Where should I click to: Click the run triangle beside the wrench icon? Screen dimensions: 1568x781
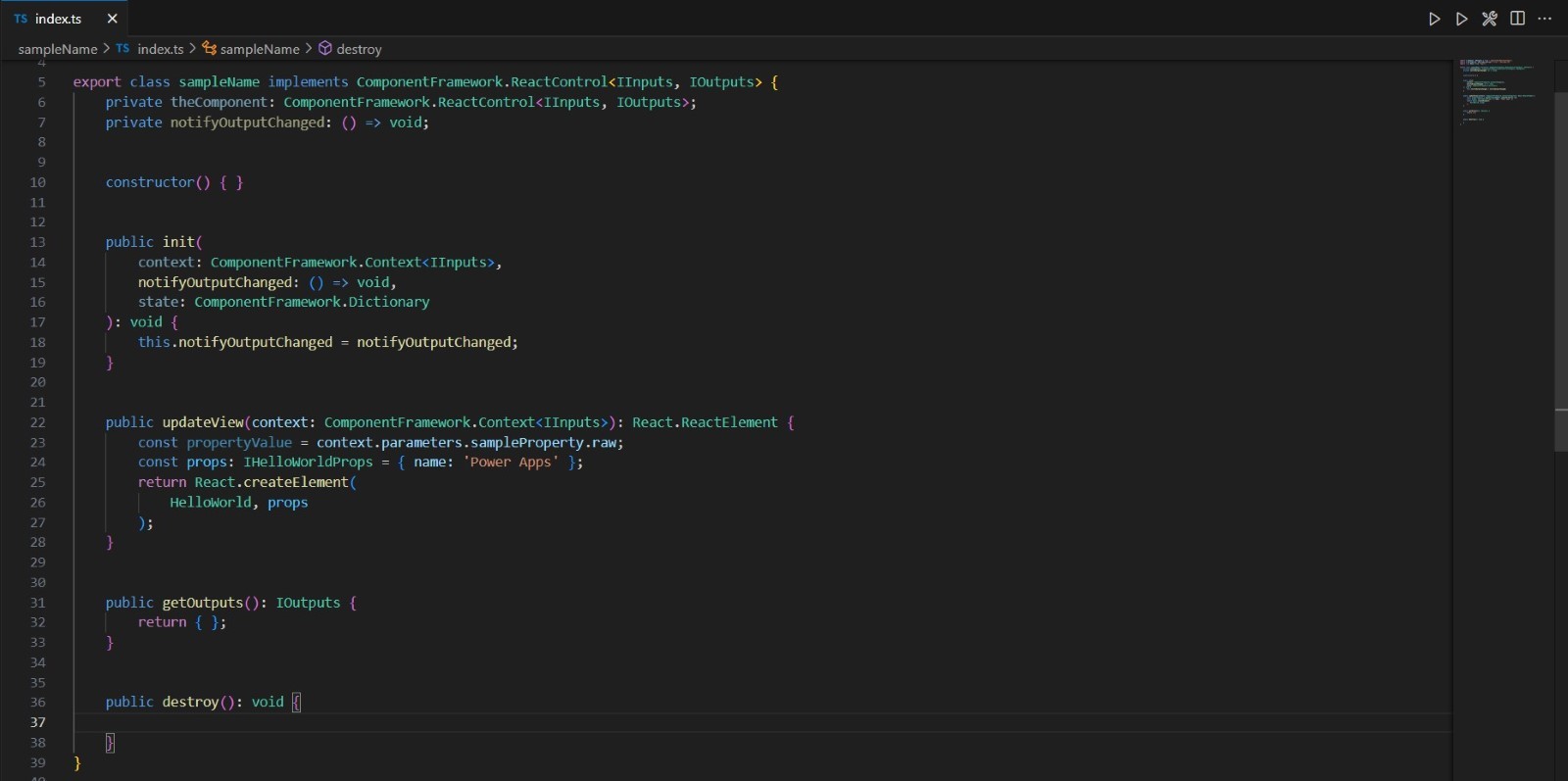tap(1461, 19)
